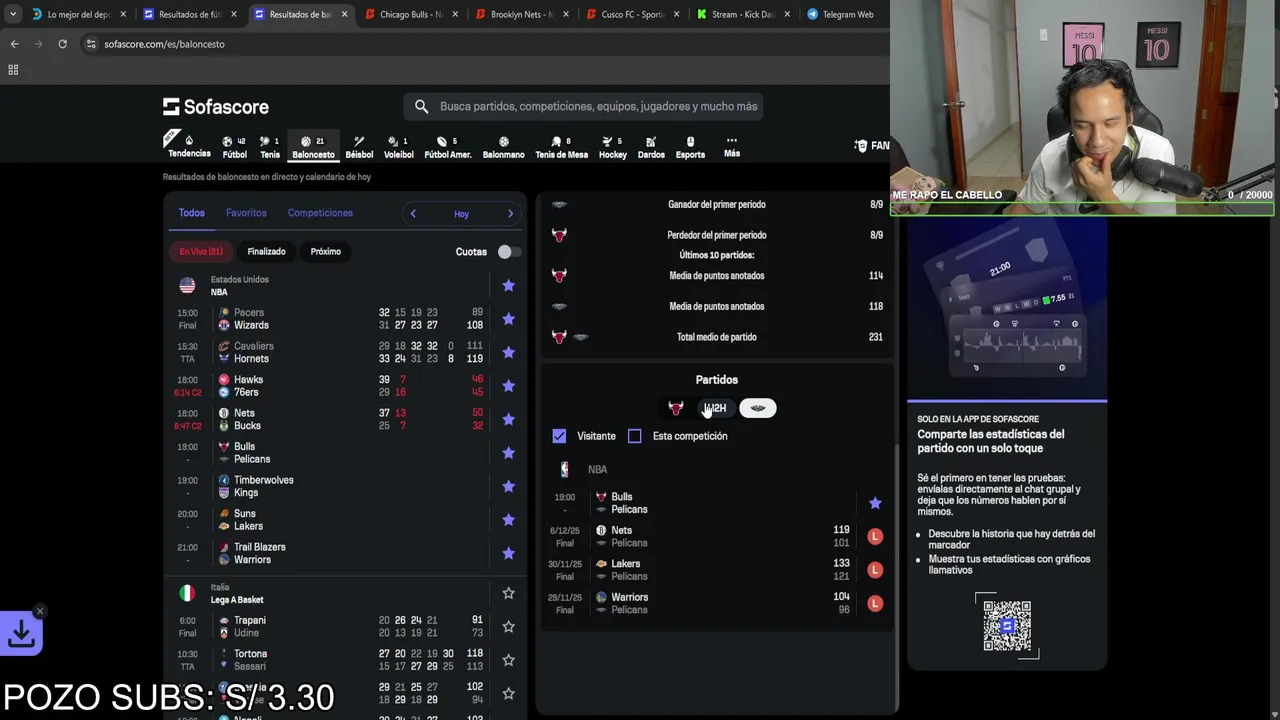1280x720 pixels.
Task: Open the Balonmano sports section
Action: click(x=503, y=147)
